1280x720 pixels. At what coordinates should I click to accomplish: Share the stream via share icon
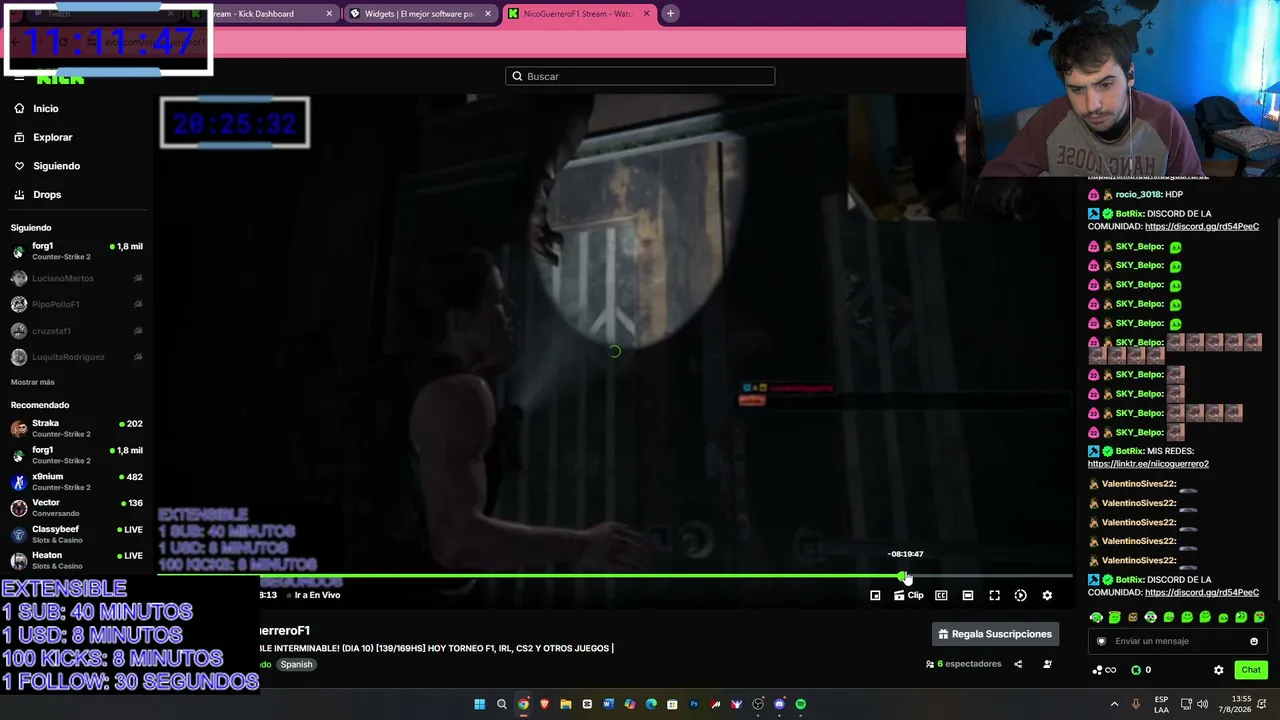coord(1018,664)
